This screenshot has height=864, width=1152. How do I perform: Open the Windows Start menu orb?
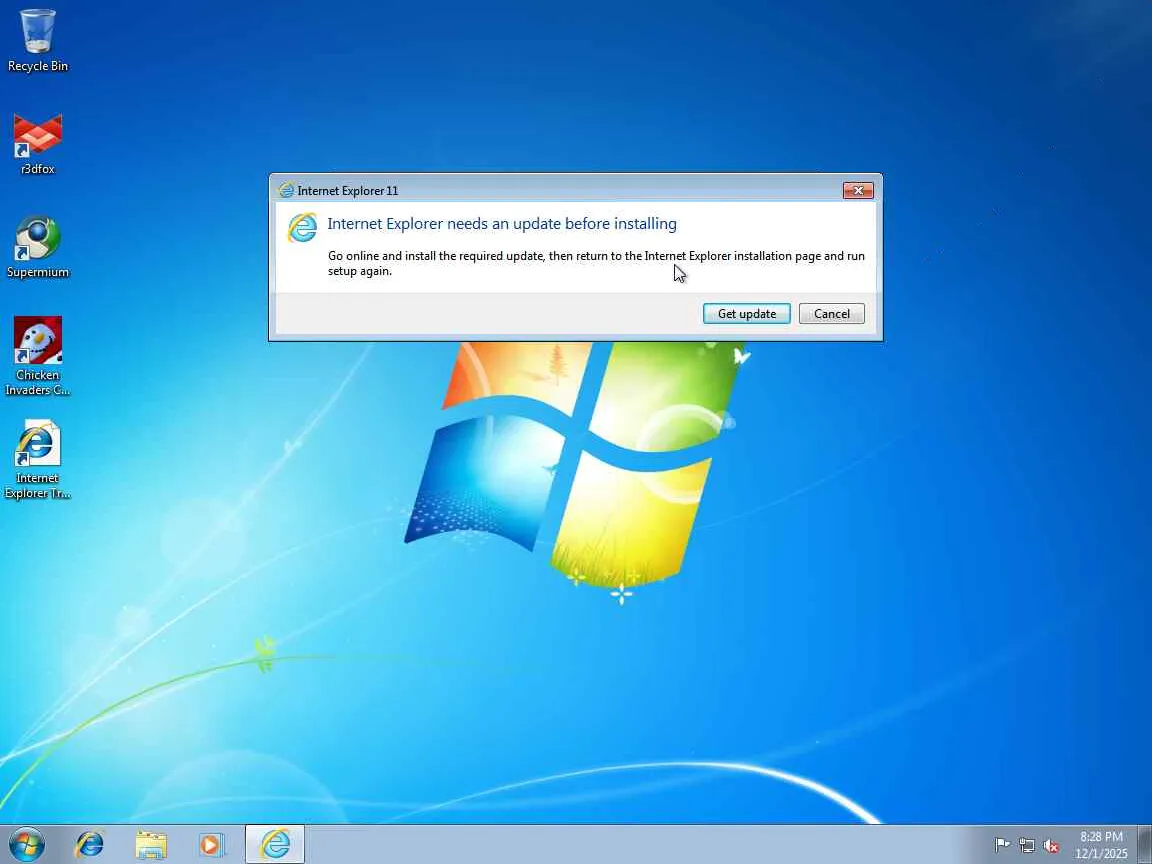tap(26, 844)
